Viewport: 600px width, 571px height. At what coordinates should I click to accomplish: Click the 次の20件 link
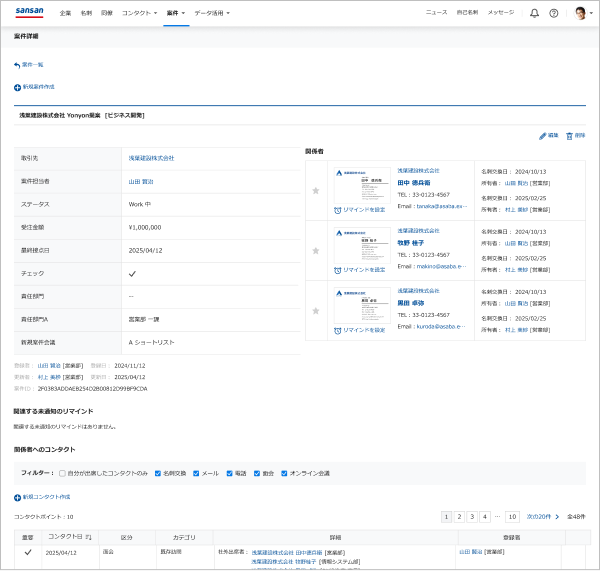538,517
